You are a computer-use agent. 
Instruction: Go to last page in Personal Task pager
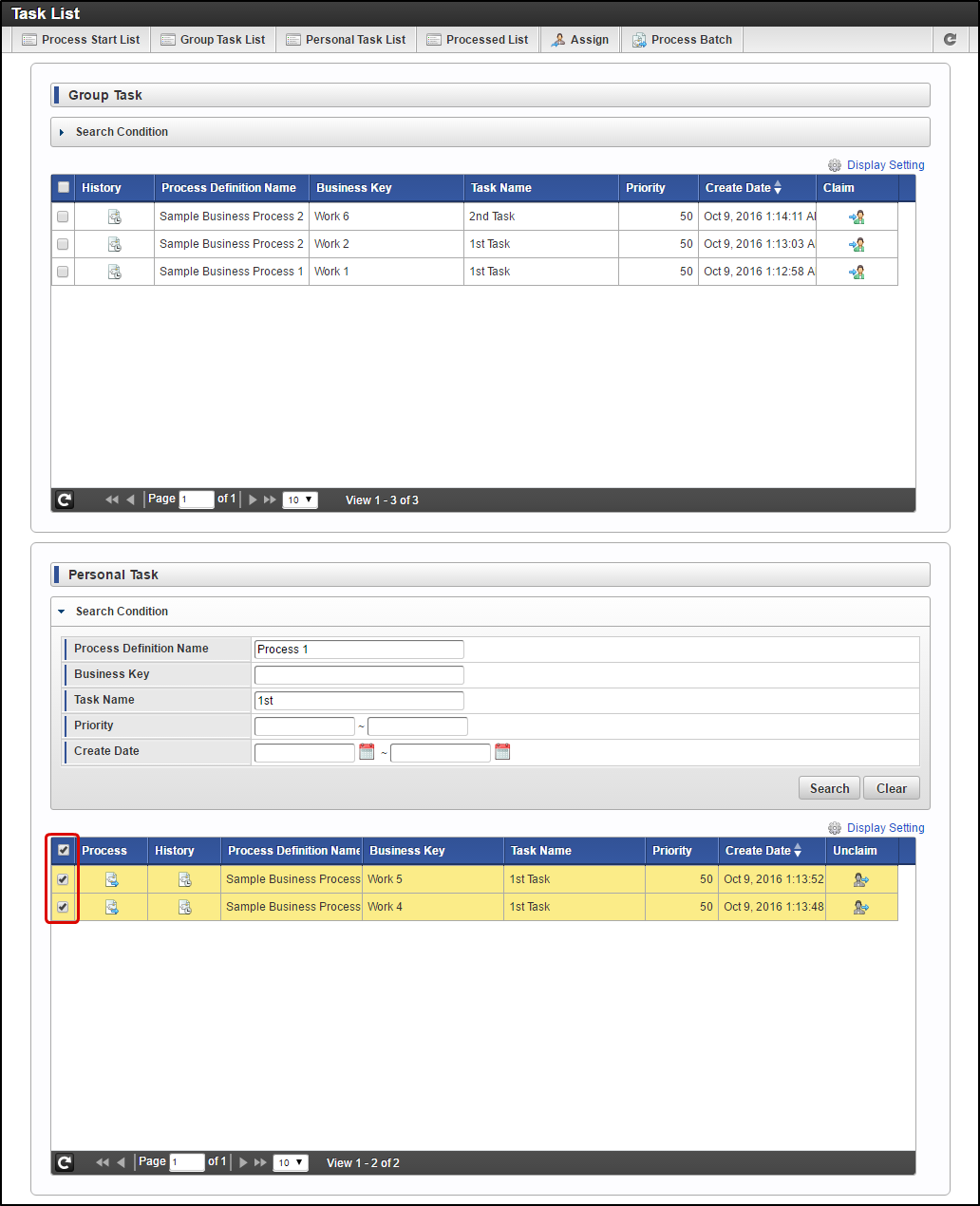point(260,1162)
